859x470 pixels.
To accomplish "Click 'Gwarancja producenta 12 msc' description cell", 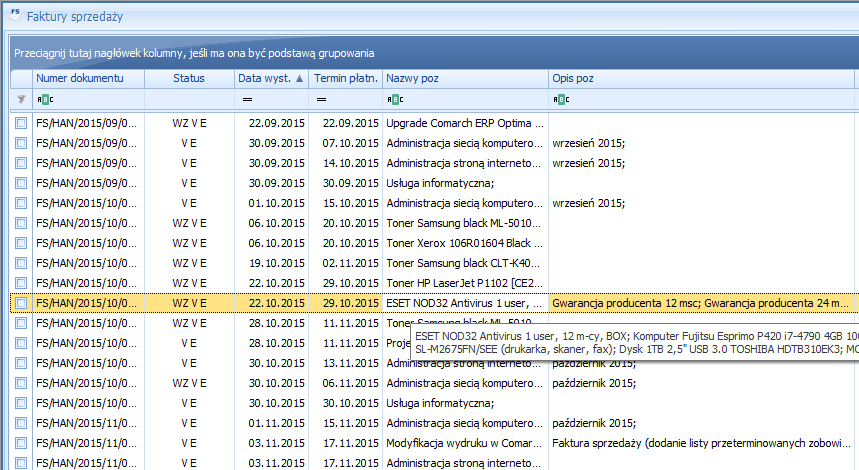I will coord(703,303).
